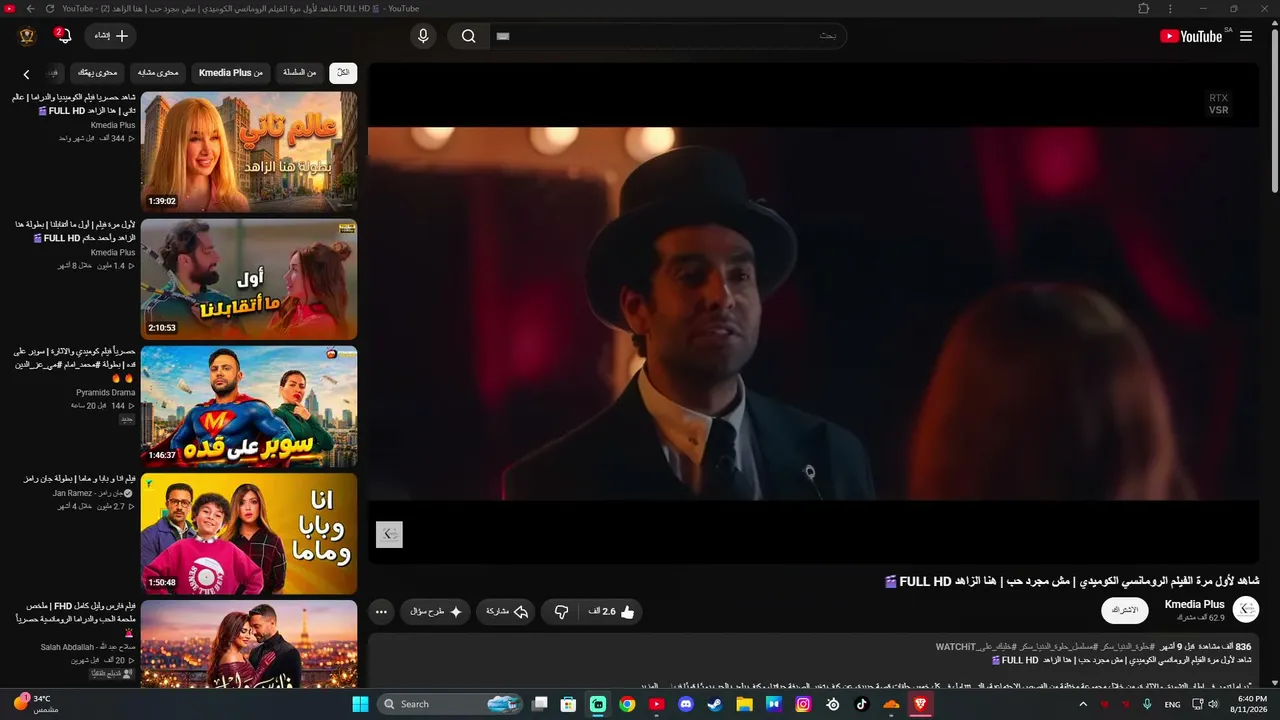
Task: Click the 'طرح سؤال' ask button
Action: [436, 612]
